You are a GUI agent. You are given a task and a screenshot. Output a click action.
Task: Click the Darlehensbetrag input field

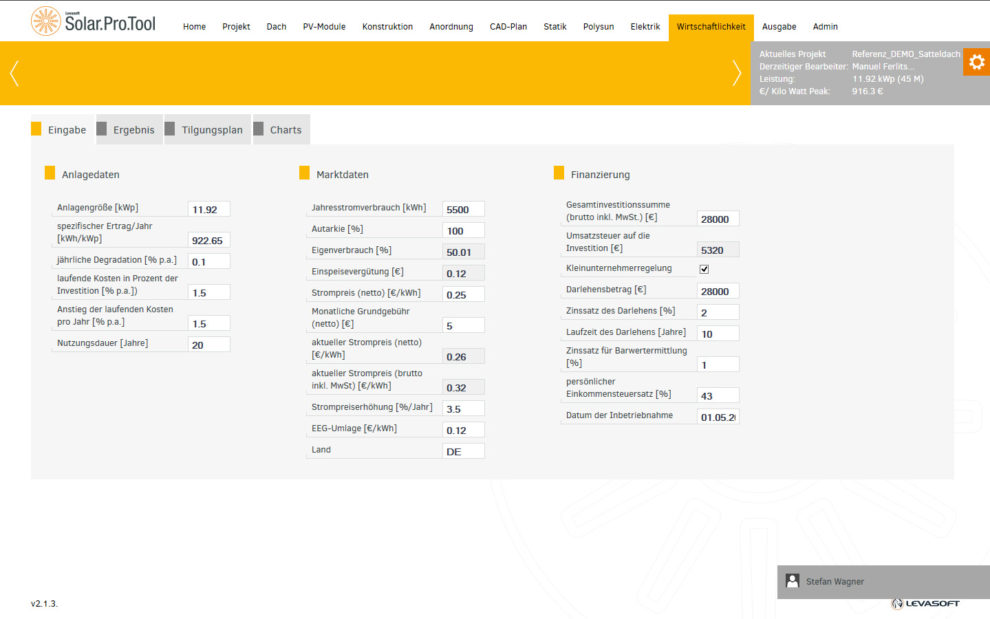point(718,291)
